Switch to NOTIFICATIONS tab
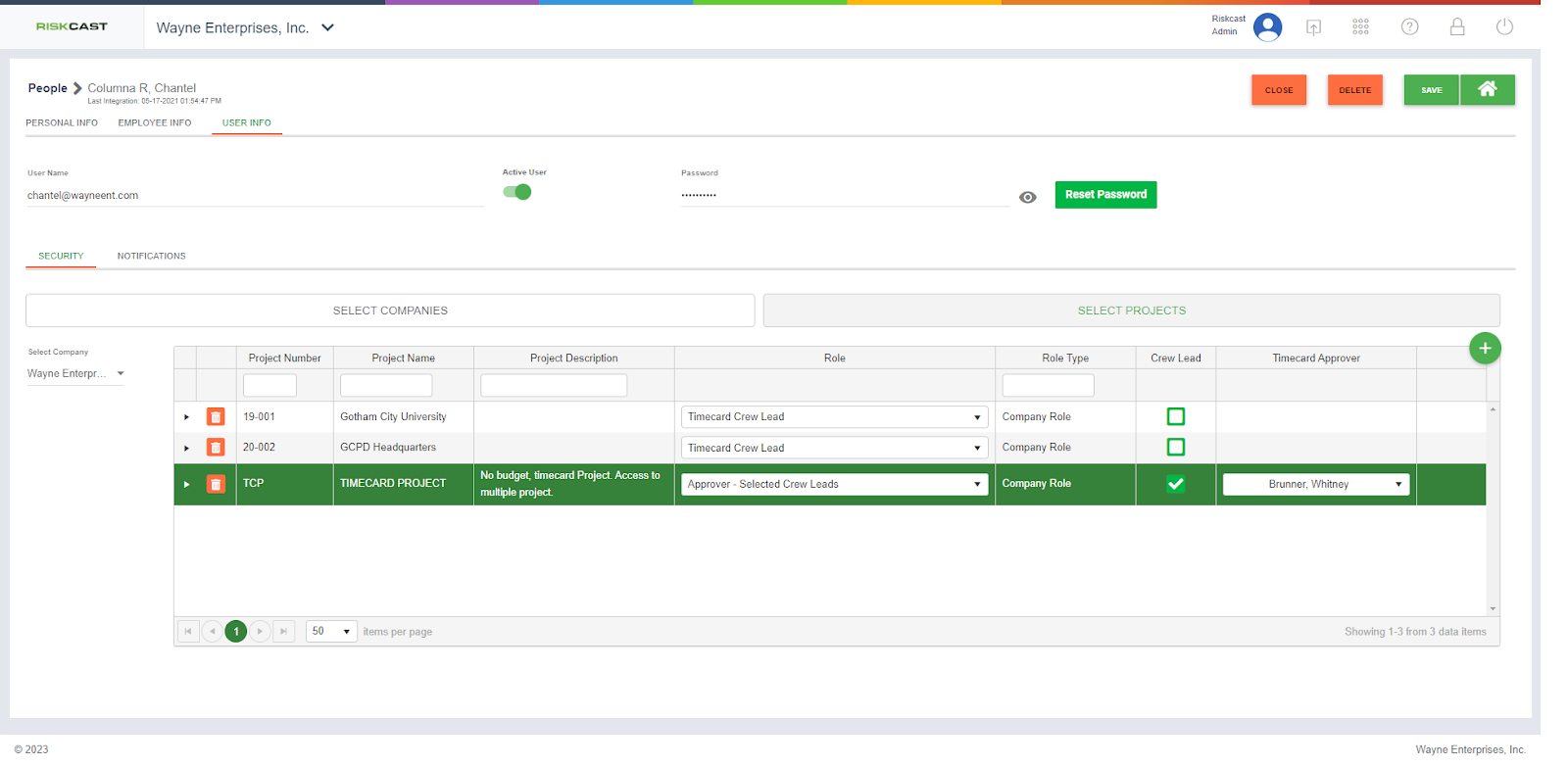The width and height of the screenshot is (1568, 766). (152, 256)
